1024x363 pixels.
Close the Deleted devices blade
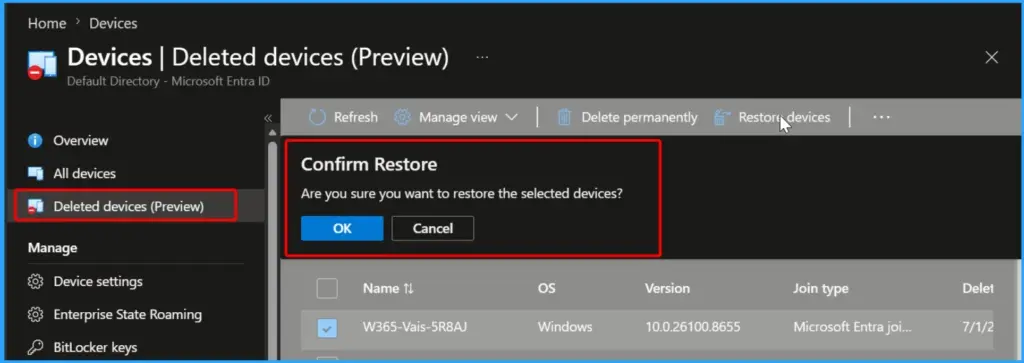coord(991,57)
